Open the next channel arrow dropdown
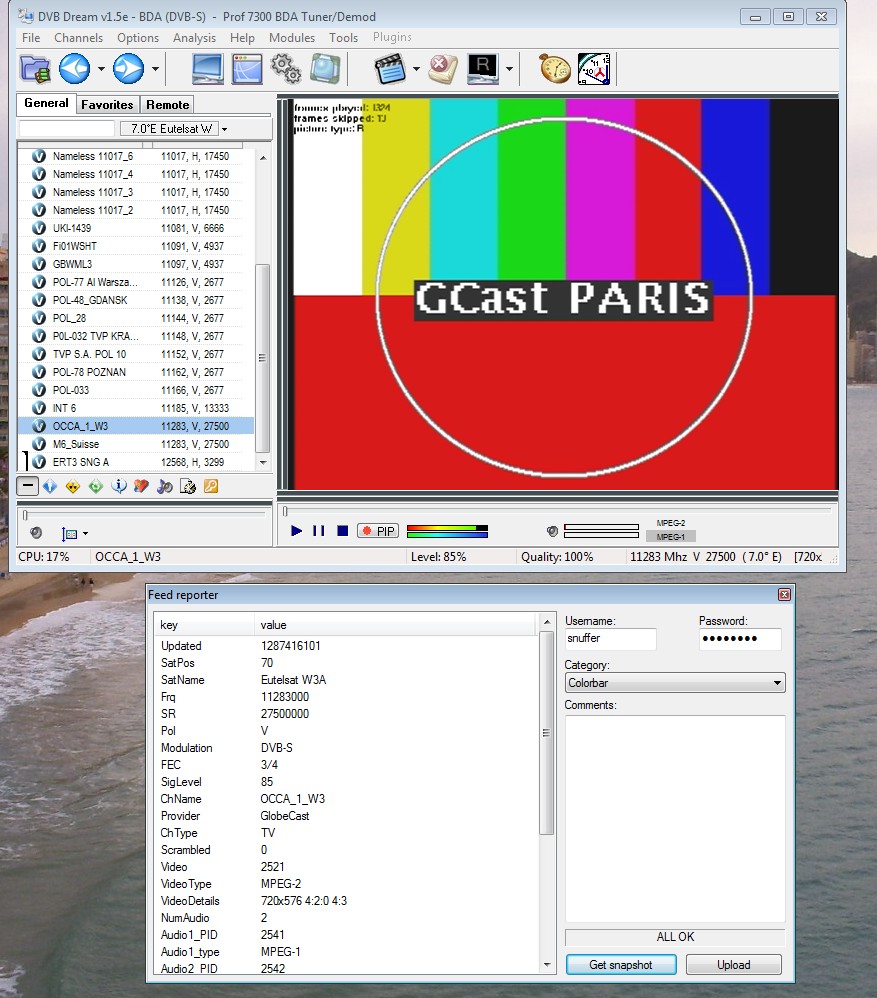The height and width of the screenshot is (998, 877). (155, 69)
